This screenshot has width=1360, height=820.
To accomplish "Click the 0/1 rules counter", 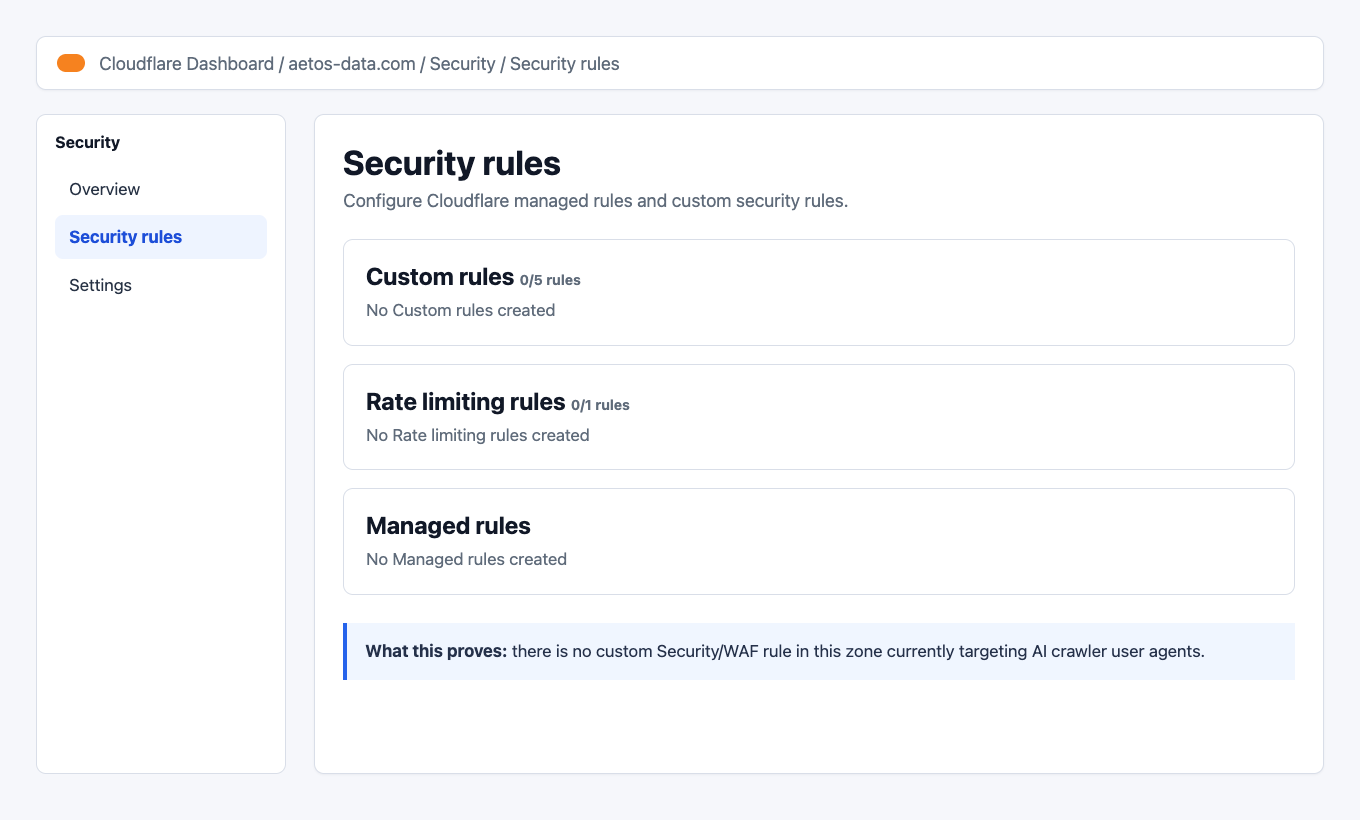I will click(x=600, y=405).
